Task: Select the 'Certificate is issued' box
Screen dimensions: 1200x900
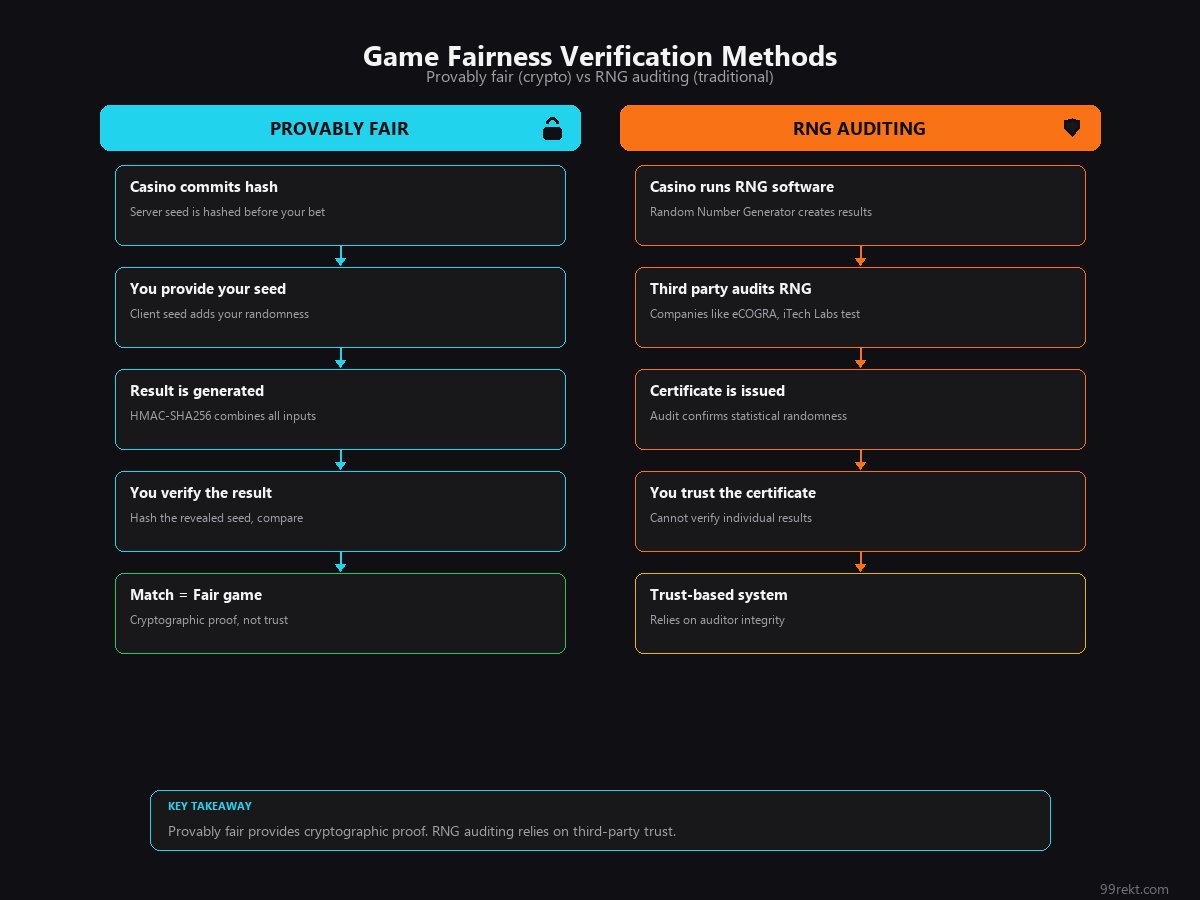Action: (860, 409)
